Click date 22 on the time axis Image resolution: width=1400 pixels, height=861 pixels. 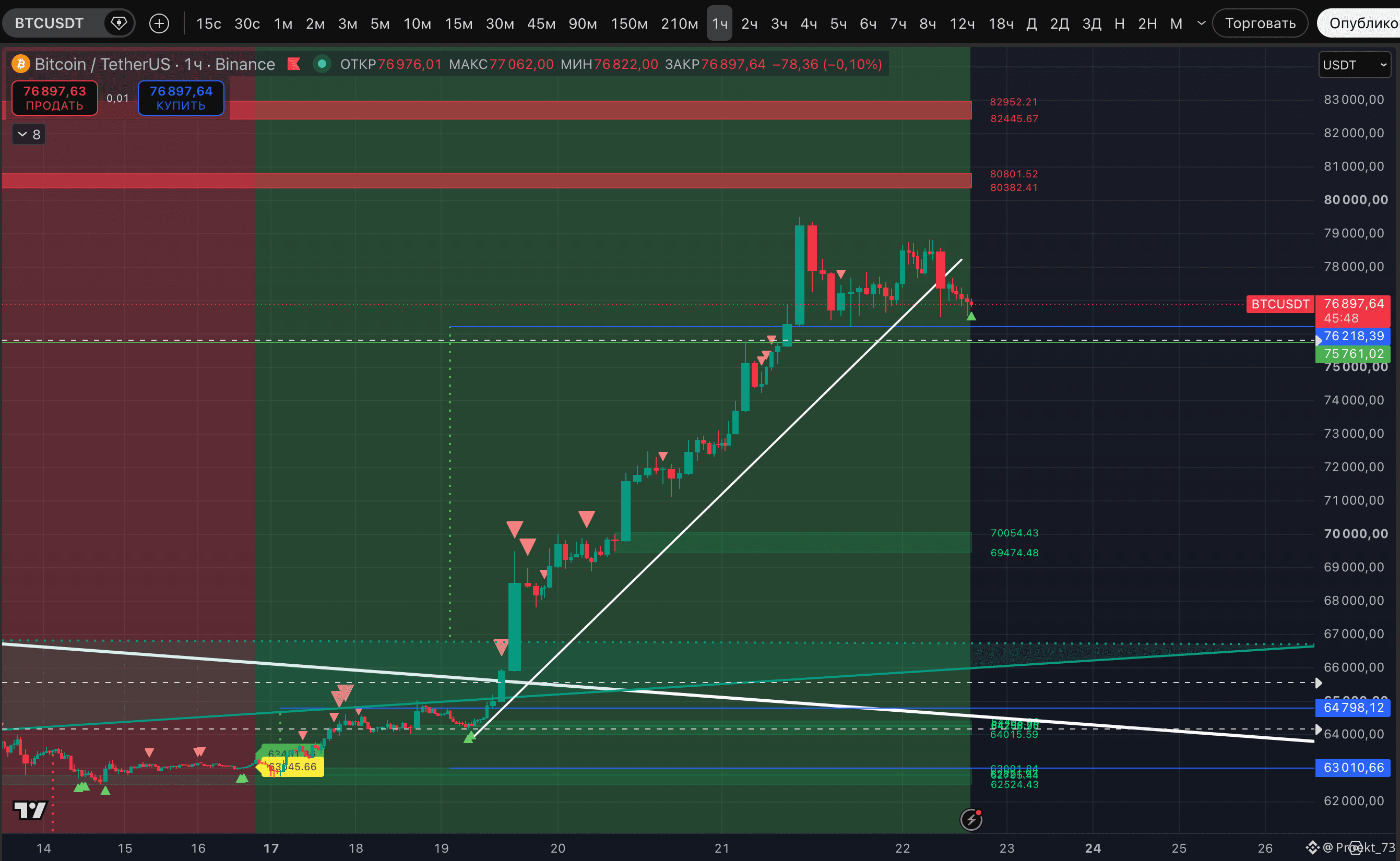(x=903, y=848)
